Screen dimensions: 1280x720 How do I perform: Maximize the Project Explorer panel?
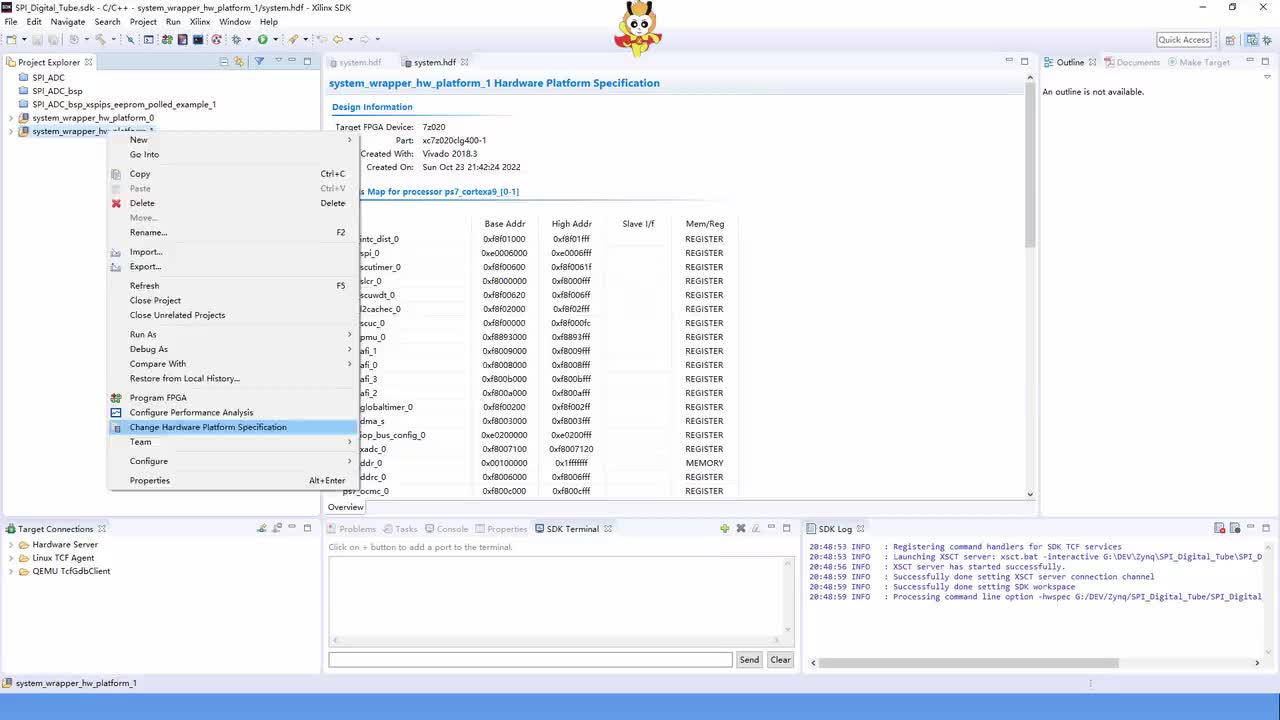point(307,62)
